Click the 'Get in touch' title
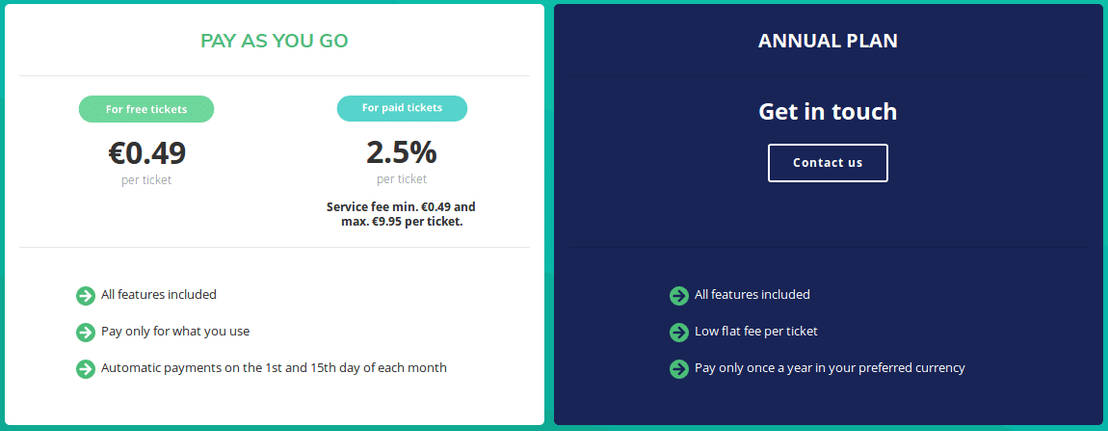 pyautogui.click(x=828, y=111)
